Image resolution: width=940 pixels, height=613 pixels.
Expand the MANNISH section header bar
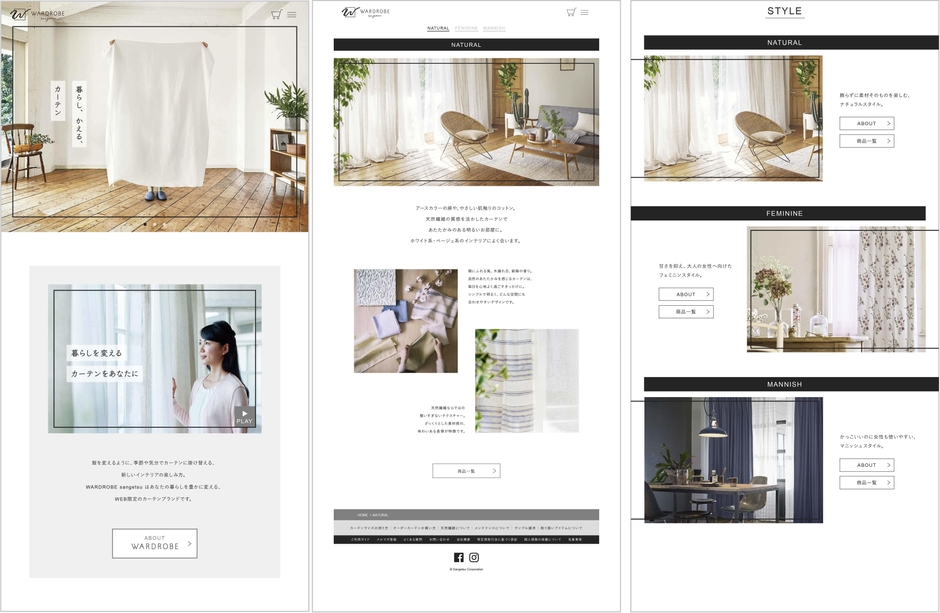coord(784,384)
